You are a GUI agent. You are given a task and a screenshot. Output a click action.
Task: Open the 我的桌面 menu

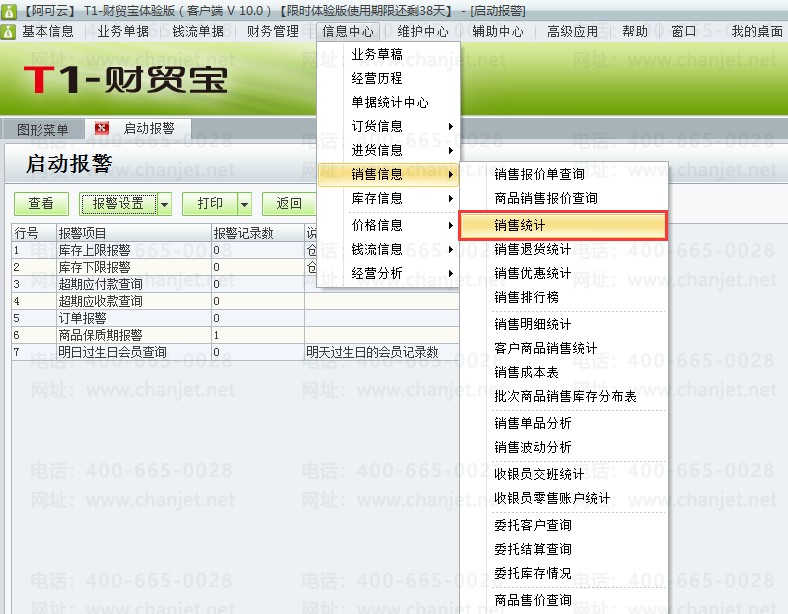757,32
